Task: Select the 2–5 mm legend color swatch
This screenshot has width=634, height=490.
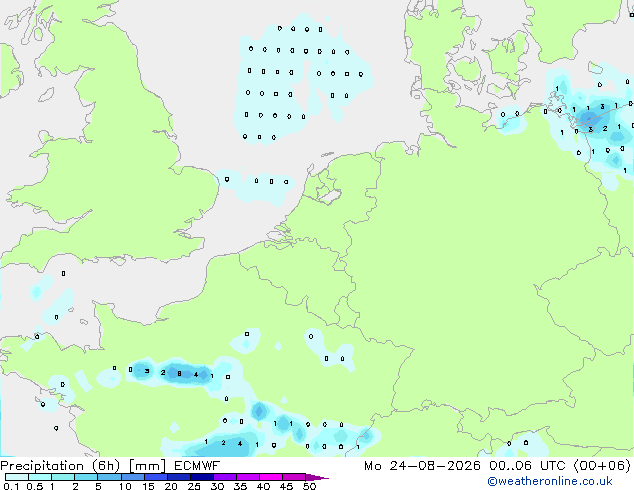Action: (86, 477)
